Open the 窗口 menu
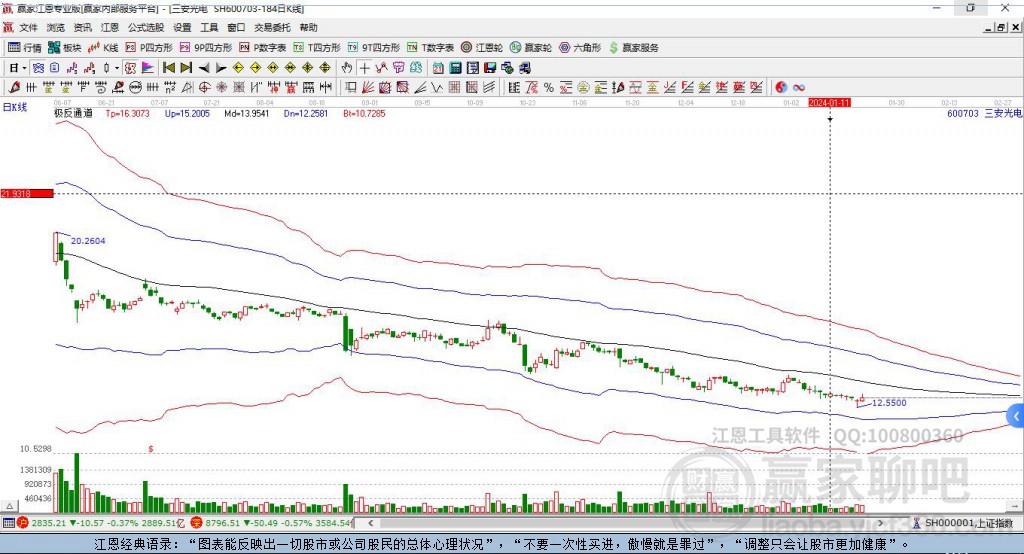This screenshot has height=554, width=1024. [236, 27]
